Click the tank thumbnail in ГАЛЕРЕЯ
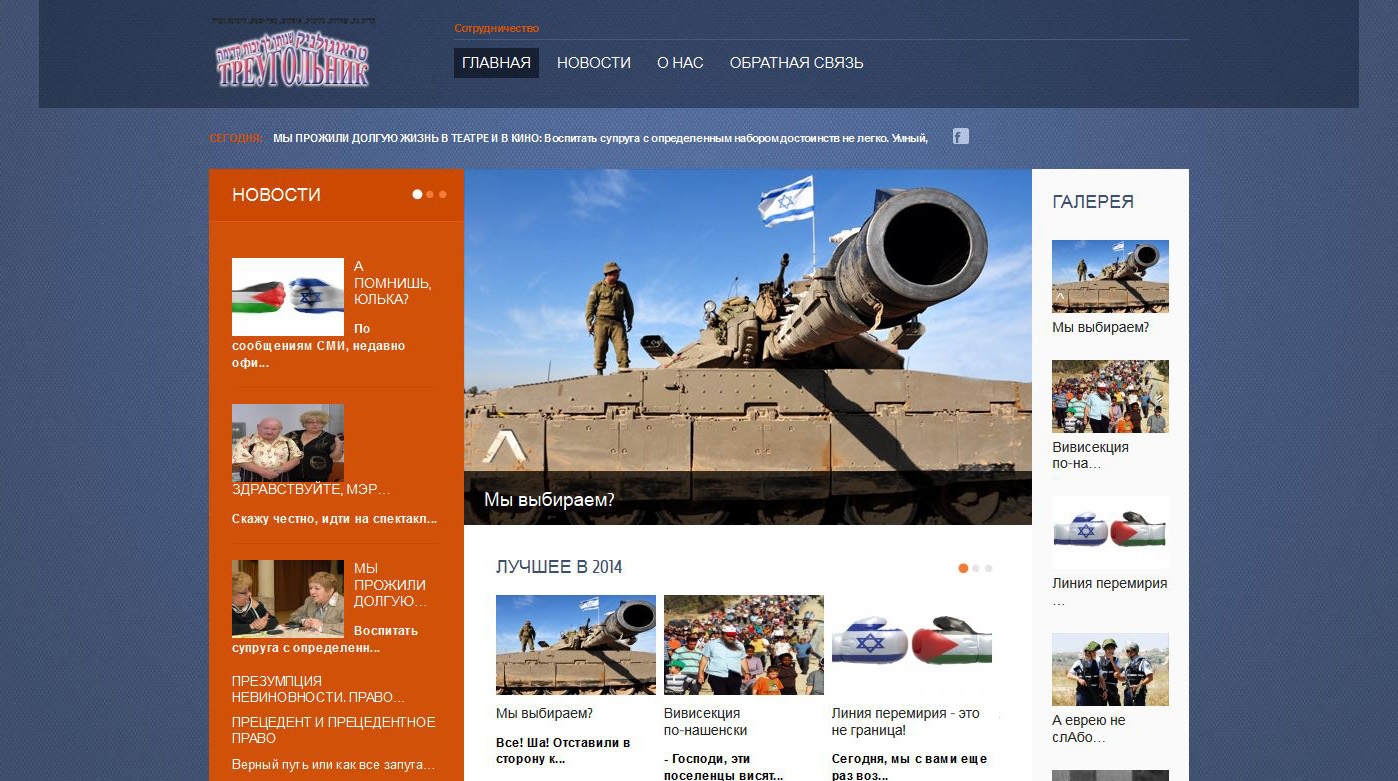 coord(1110,276)
